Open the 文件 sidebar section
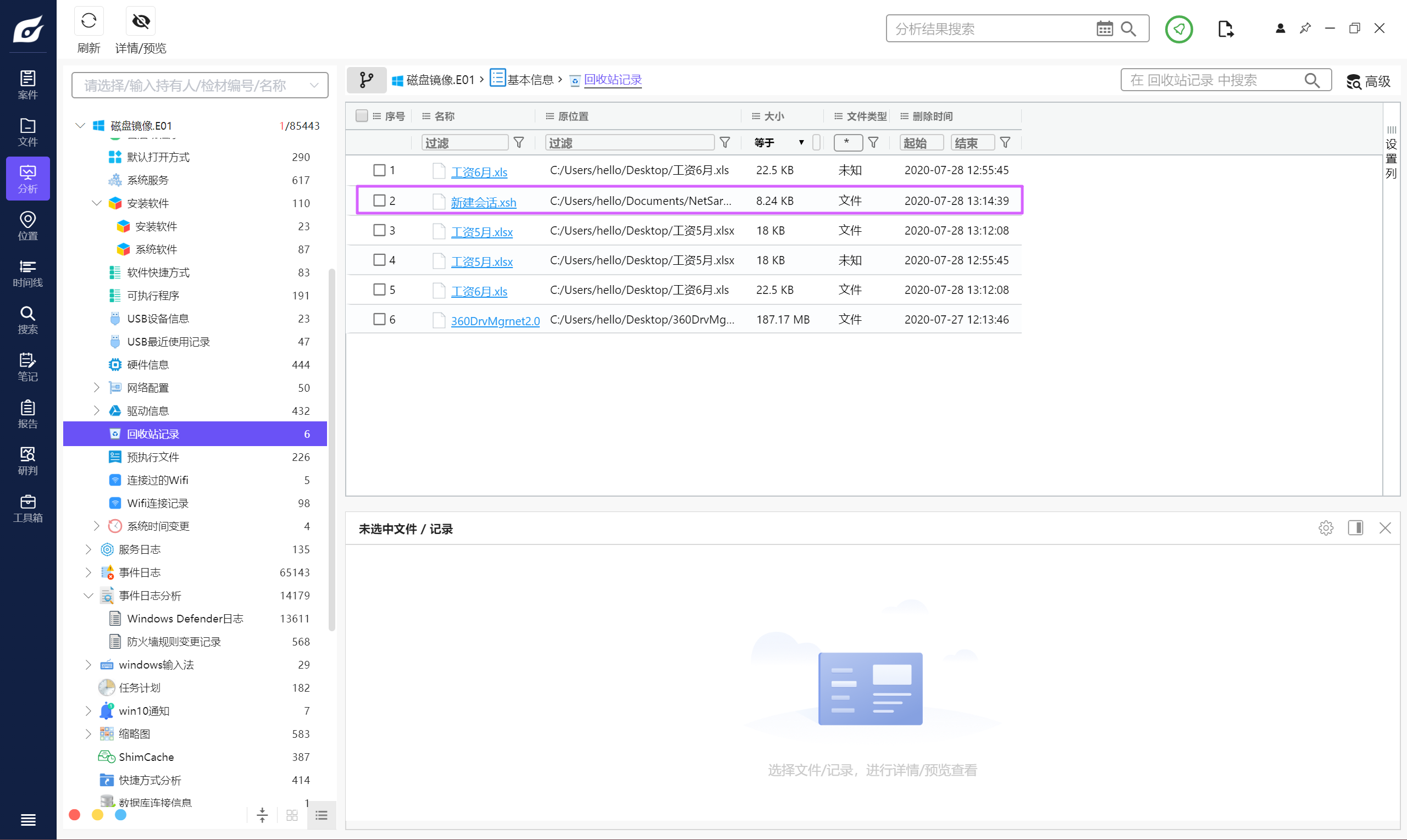 27,132
